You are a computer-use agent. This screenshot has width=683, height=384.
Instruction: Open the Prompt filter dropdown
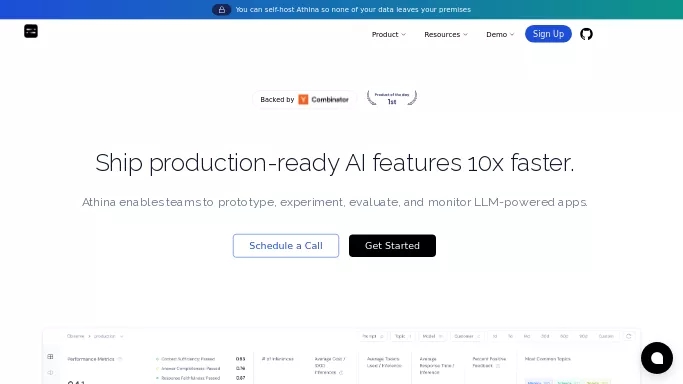coord(372,336)
